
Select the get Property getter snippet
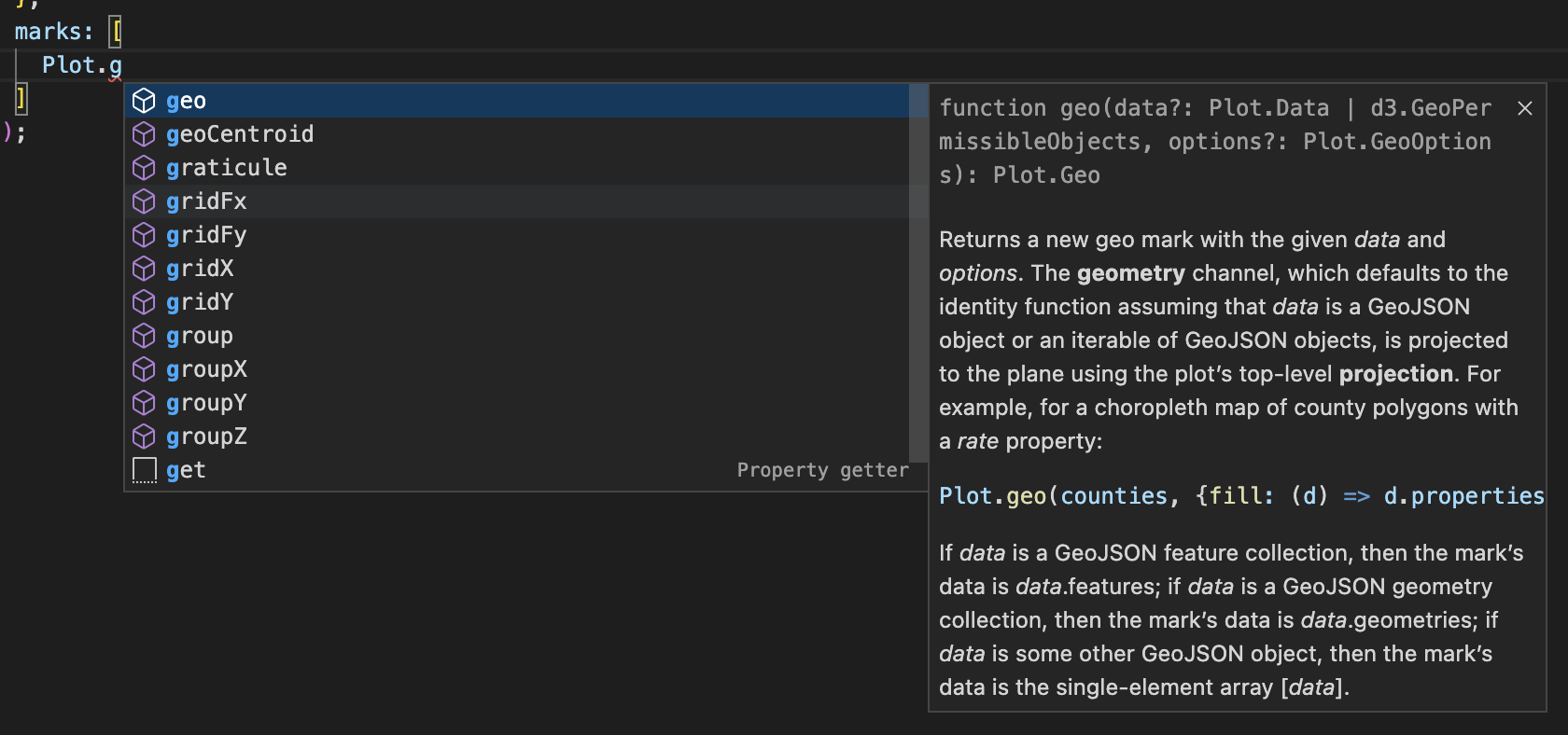pyautogui.click(x=186, y=470)
